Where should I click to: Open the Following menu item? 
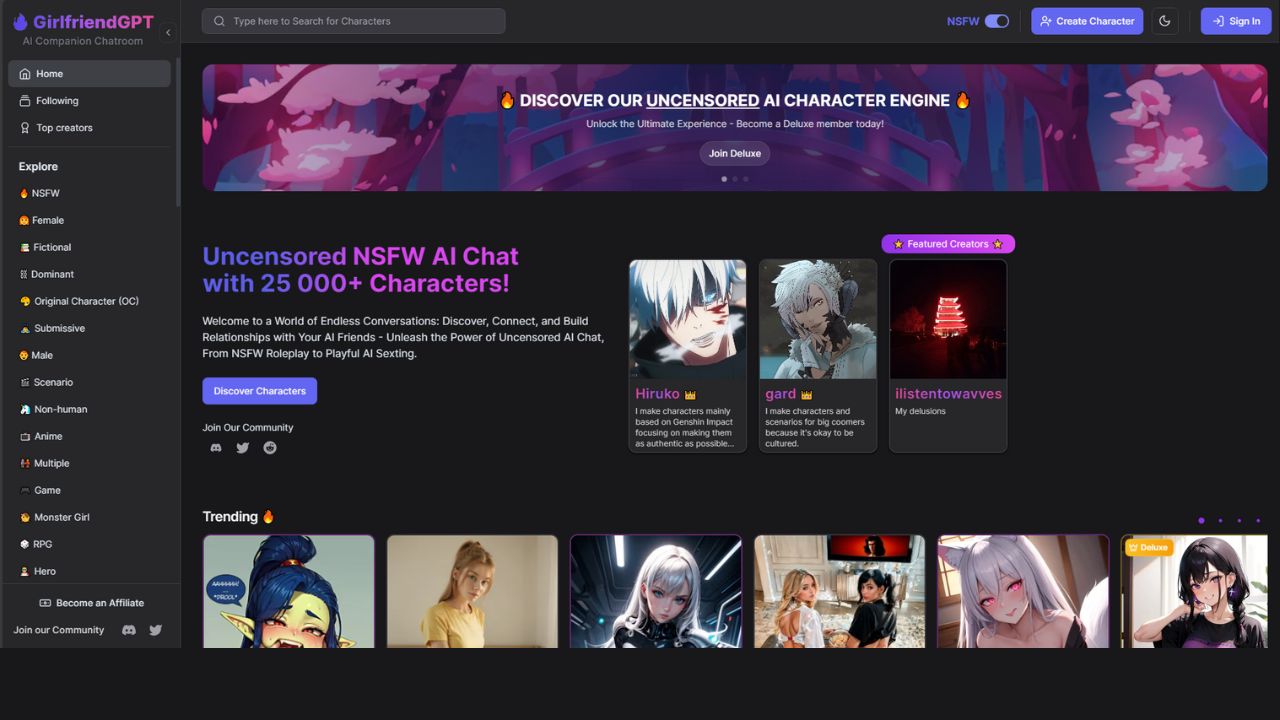pyautogui.click(x=57, y=101)
